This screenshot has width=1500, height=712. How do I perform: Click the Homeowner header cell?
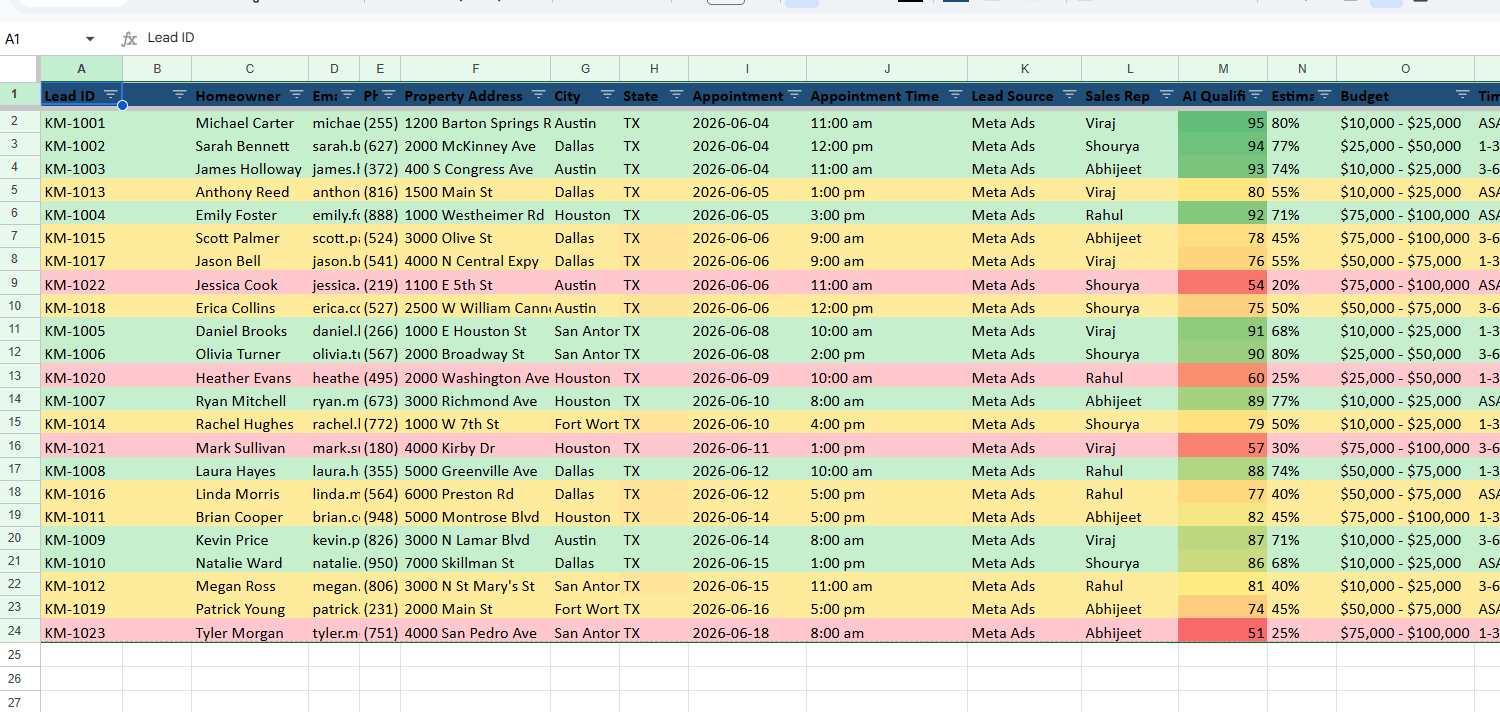[250, 96]
